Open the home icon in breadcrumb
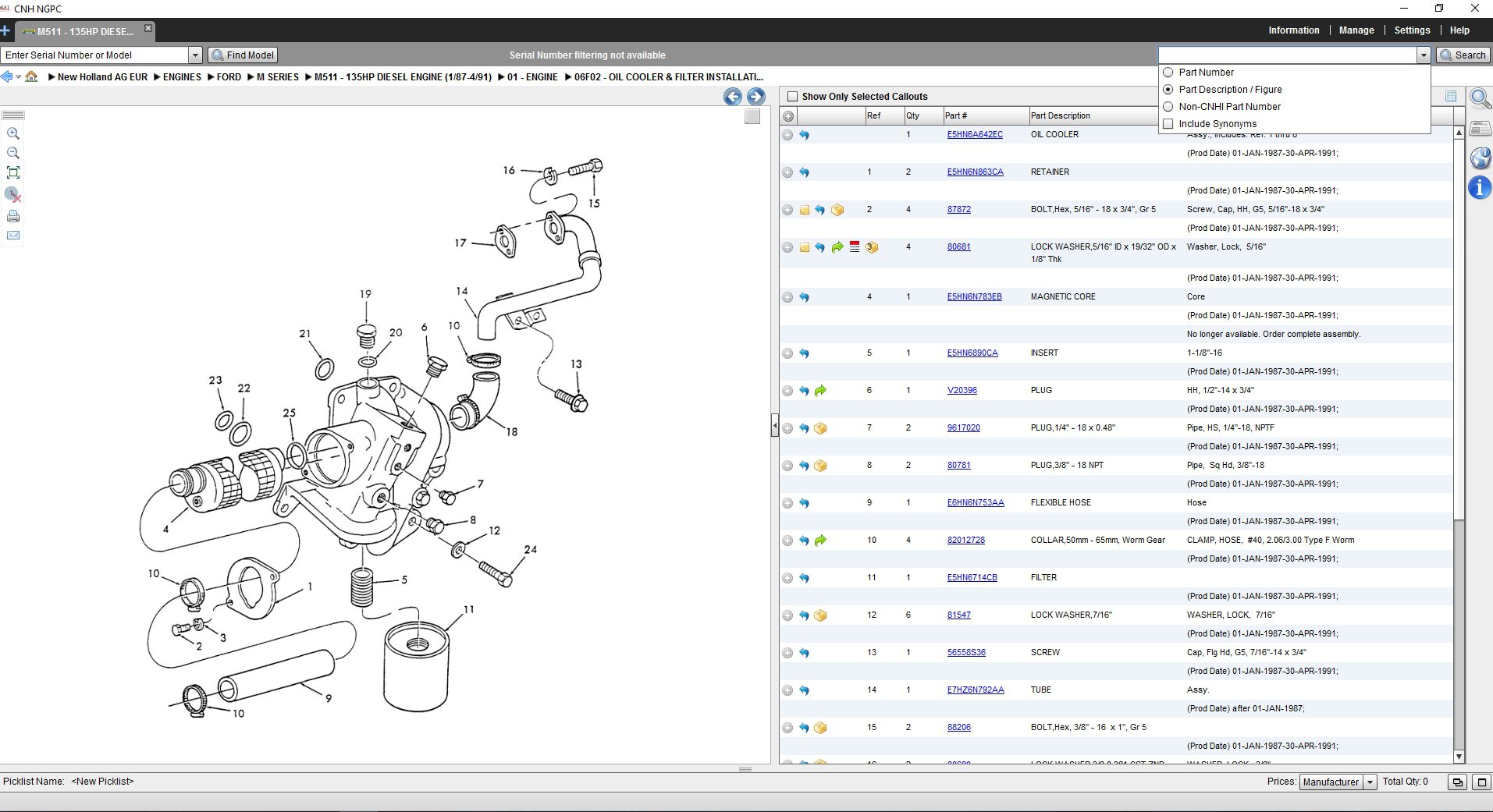This screenshot has width=1493, height=812. 31,76
